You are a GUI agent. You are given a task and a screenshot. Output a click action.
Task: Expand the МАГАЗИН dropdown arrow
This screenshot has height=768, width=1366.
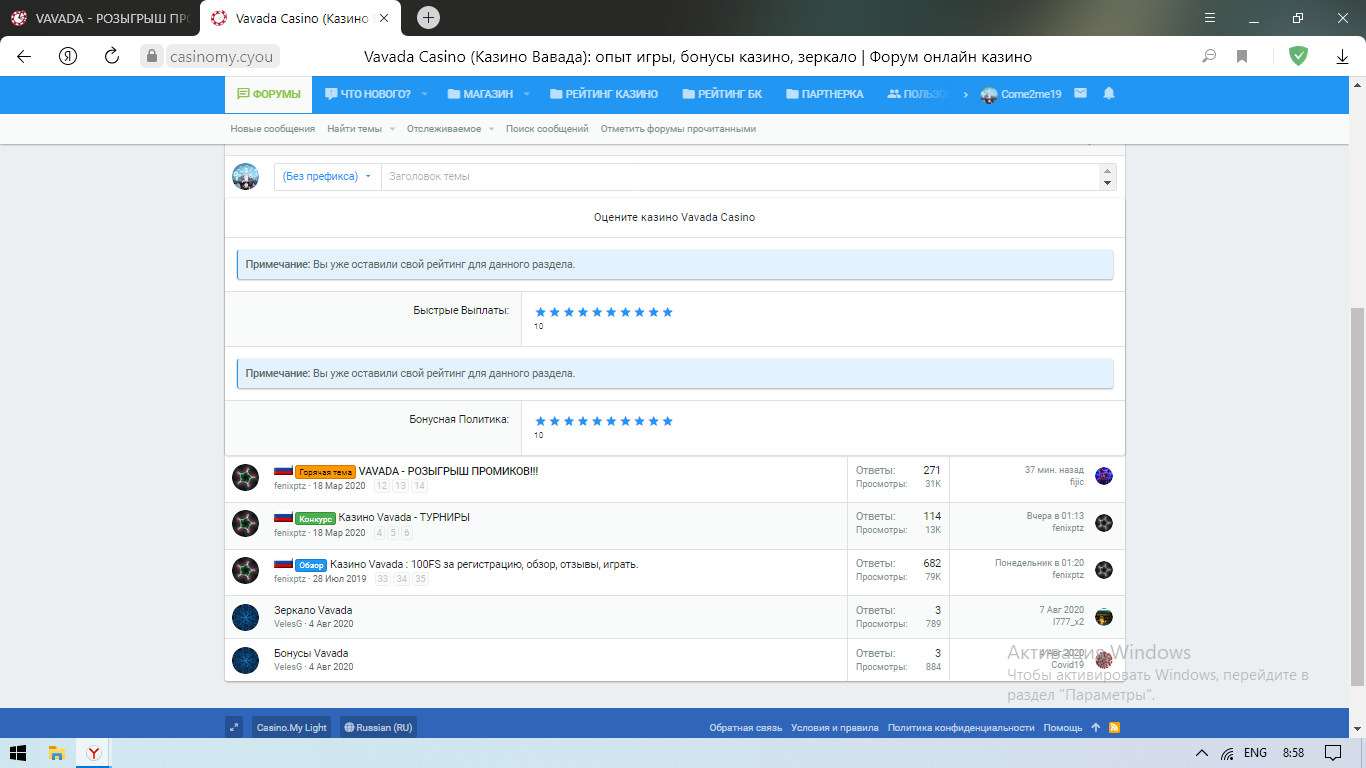[527, 94]
